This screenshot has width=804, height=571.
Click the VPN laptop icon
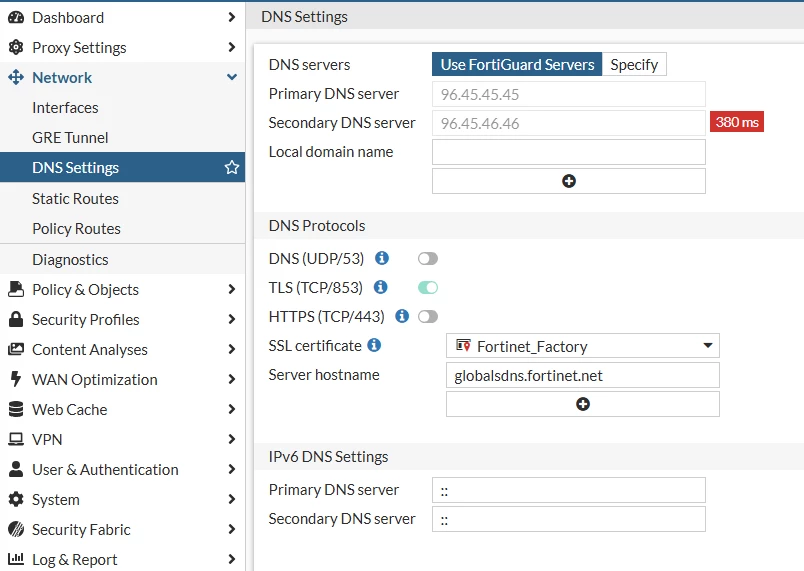tap(16, 439)
